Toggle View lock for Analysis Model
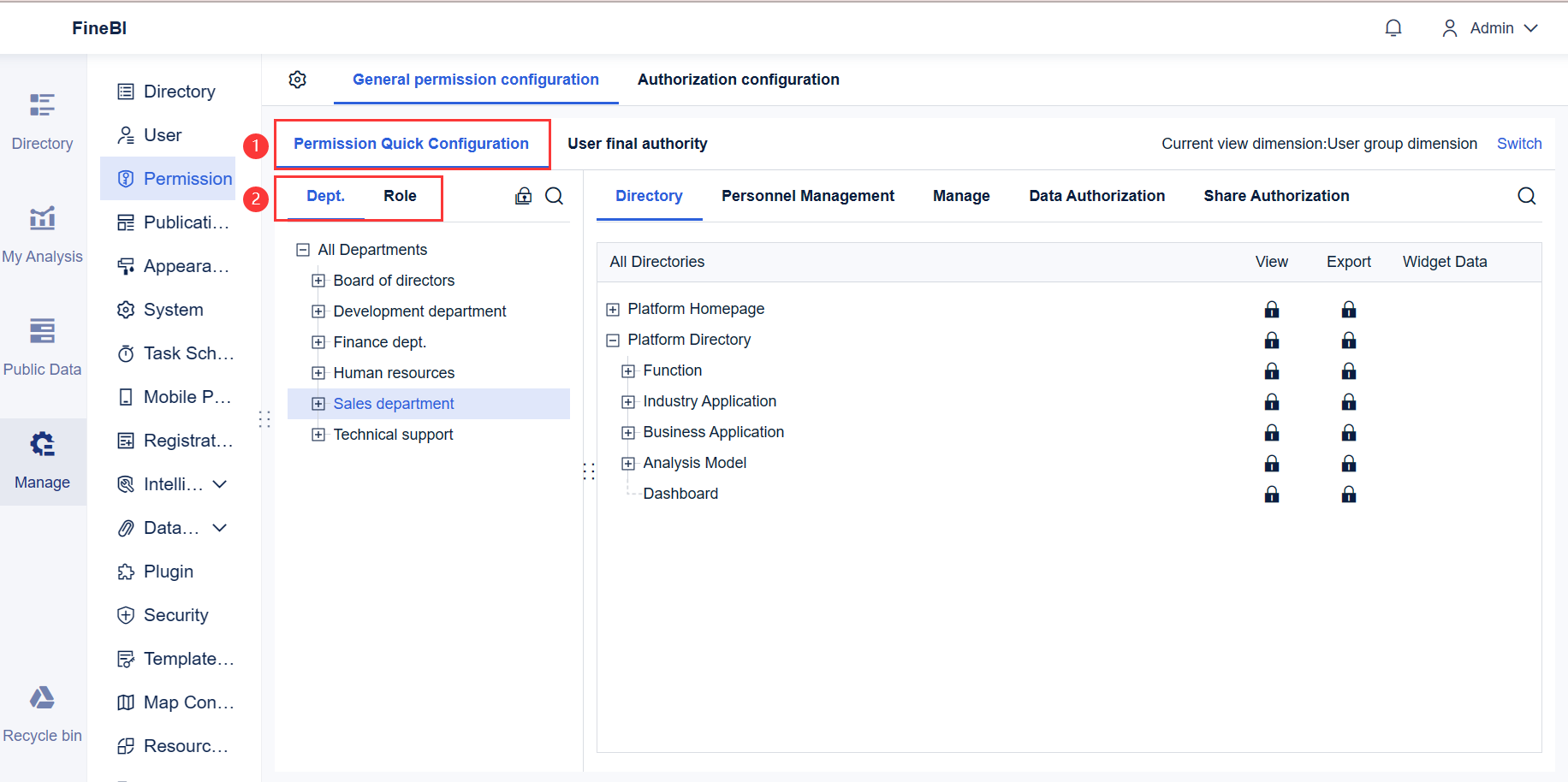Viewport: 1568px width, 782px height. 1272,463
